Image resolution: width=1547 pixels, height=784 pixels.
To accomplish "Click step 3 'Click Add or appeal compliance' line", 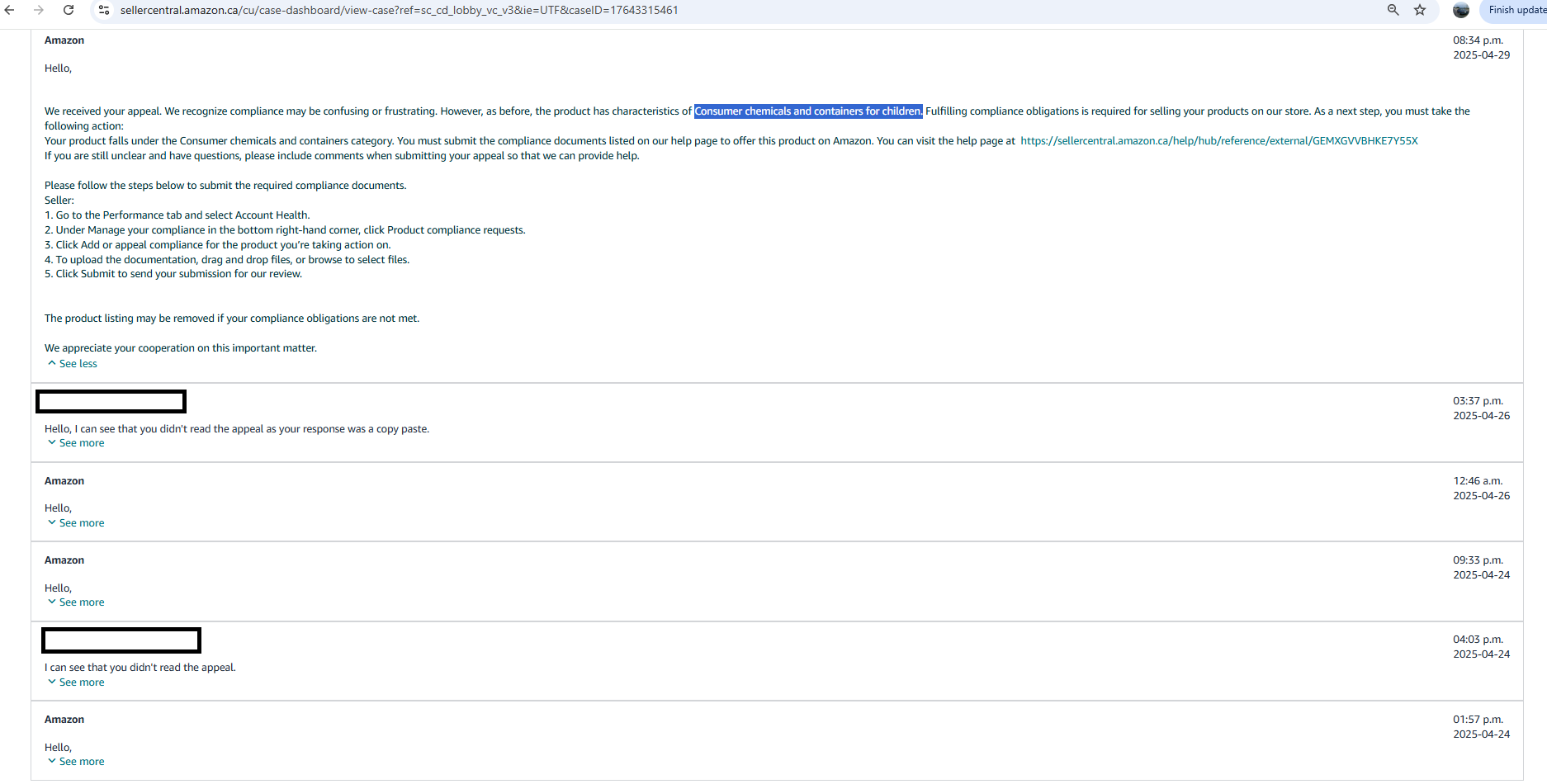I will (x=218, y=245).
